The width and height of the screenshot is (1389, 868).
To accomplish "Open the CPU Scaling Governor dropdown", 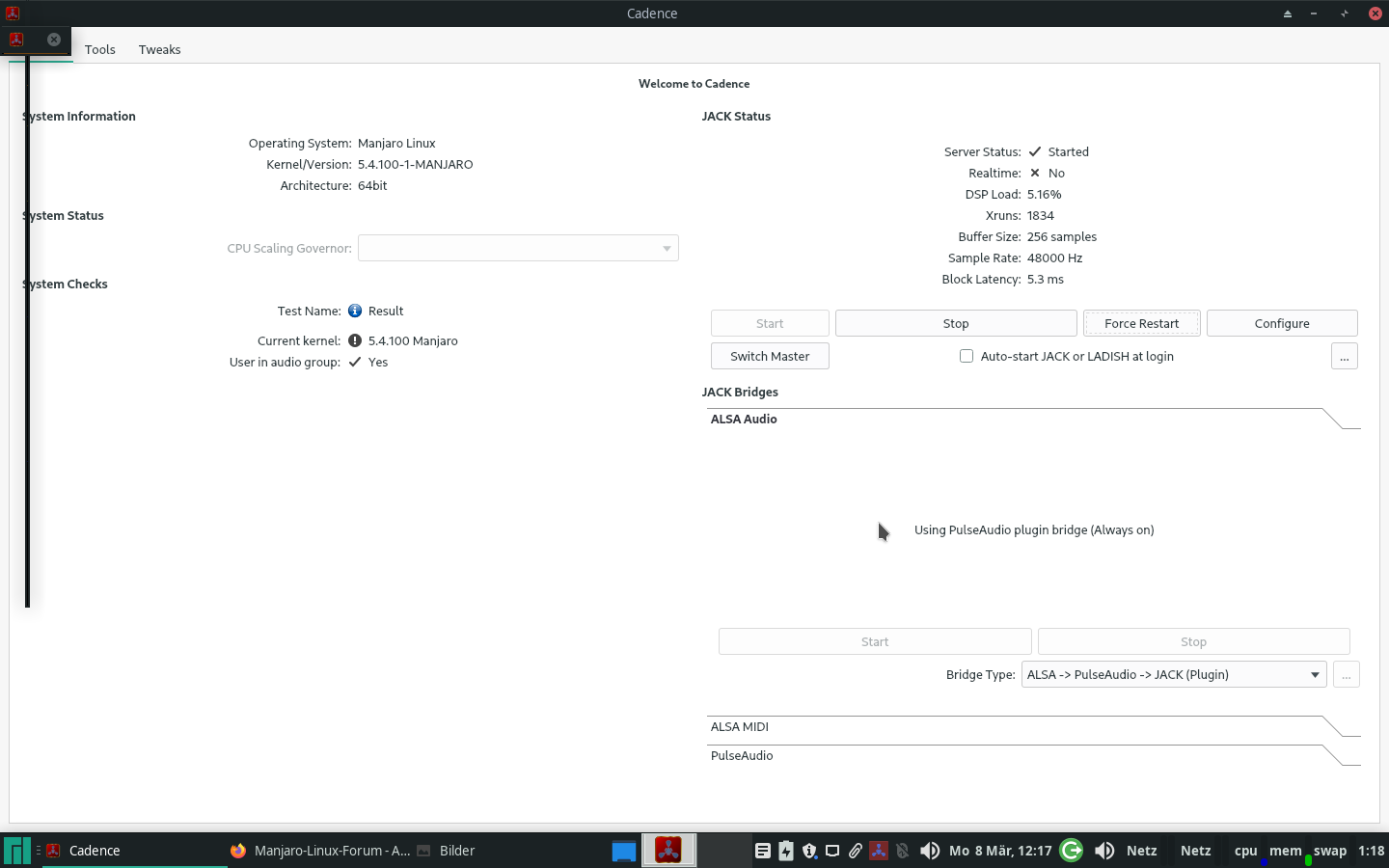I will [518, 249].
